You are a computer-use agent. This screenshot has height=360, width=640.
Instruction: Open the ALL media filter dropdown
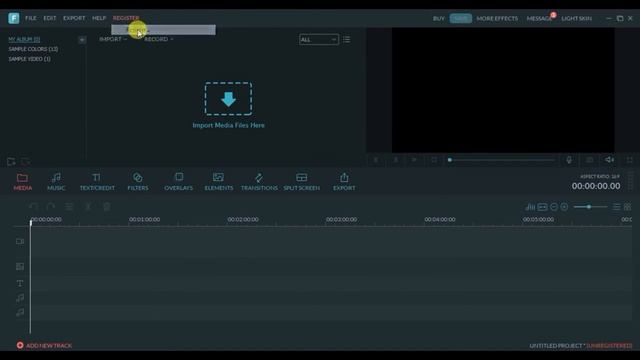pyautogui.click(x=319, y=40)
